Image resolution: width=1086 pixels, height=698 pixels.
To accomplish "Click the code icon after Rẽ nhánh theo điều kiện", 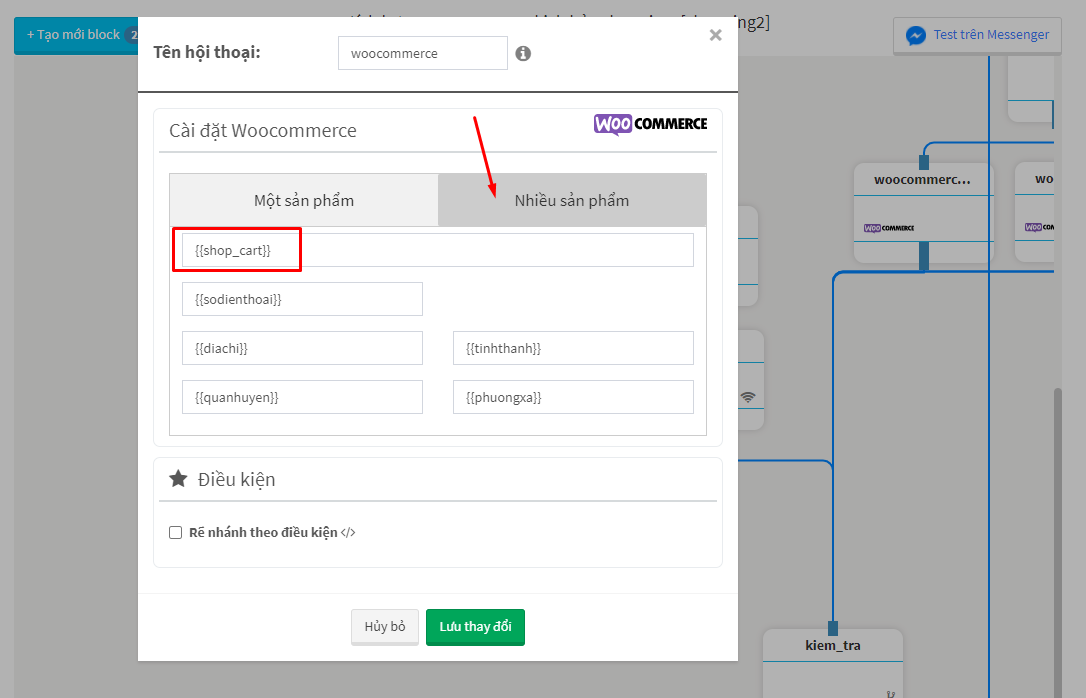I will (348, 533).
